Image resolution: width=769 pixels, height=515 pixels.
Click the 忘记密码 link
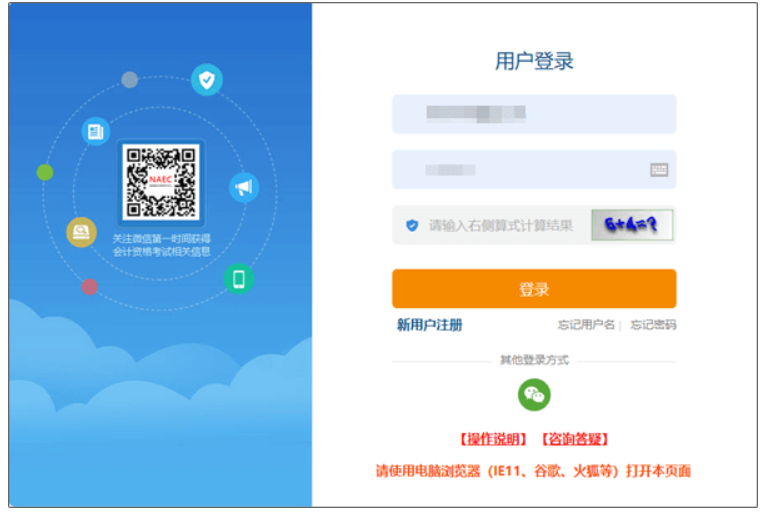[653, 325]
